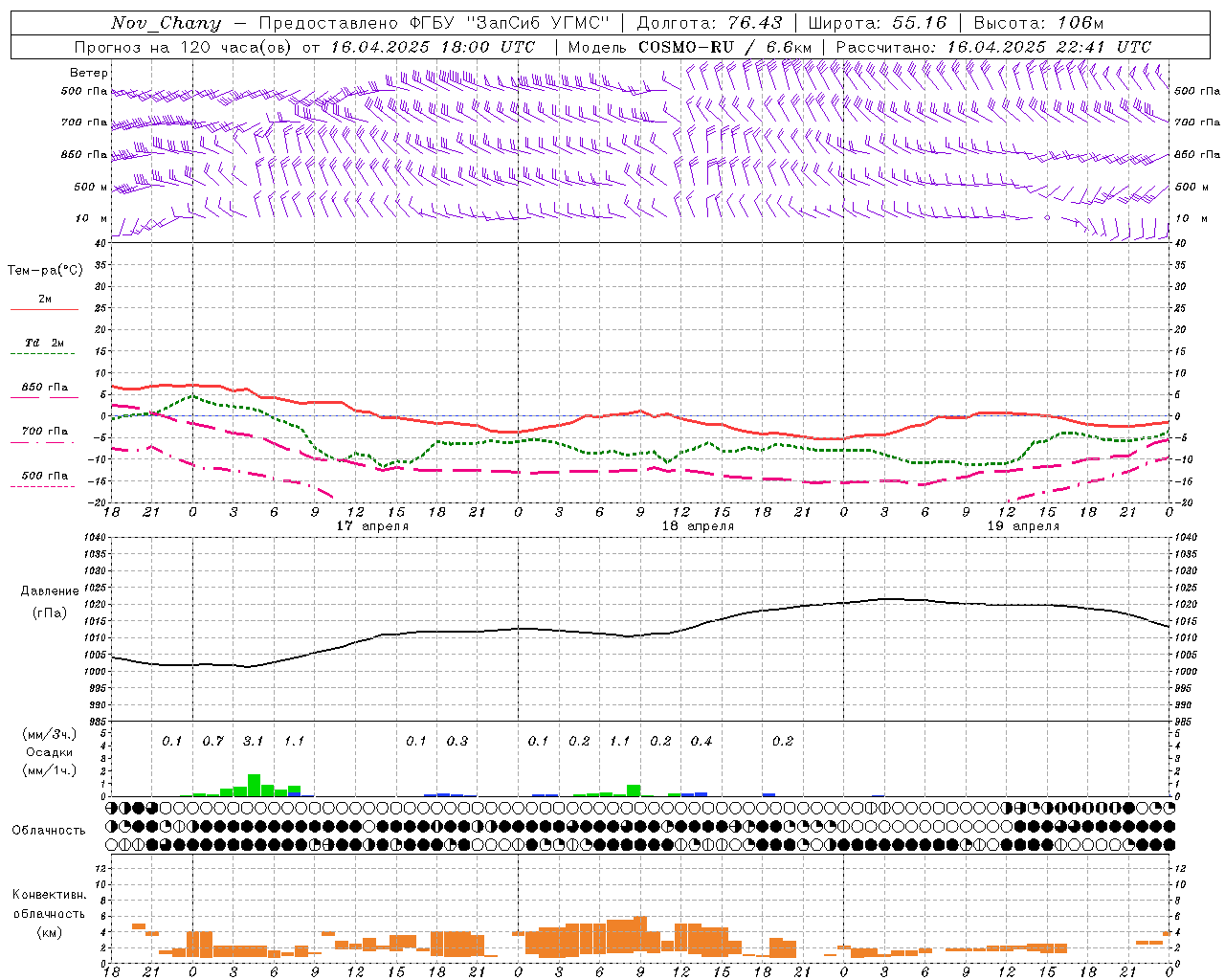Click the 0.4 precipitation amount
This screenshot has width=1225, height=980.
pos(702,742)
